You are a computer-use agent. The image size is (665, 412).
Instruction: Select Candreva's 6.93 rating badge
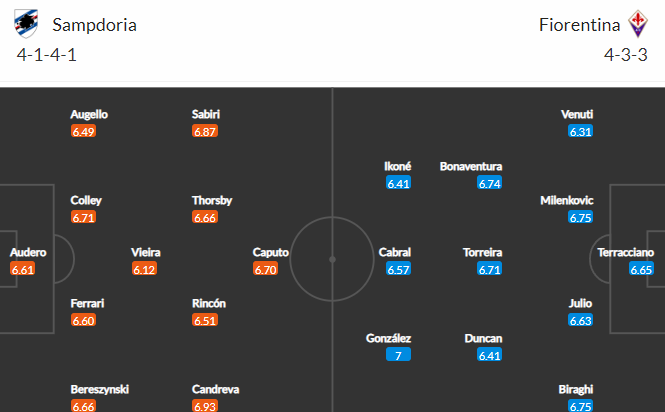[204, 405]
